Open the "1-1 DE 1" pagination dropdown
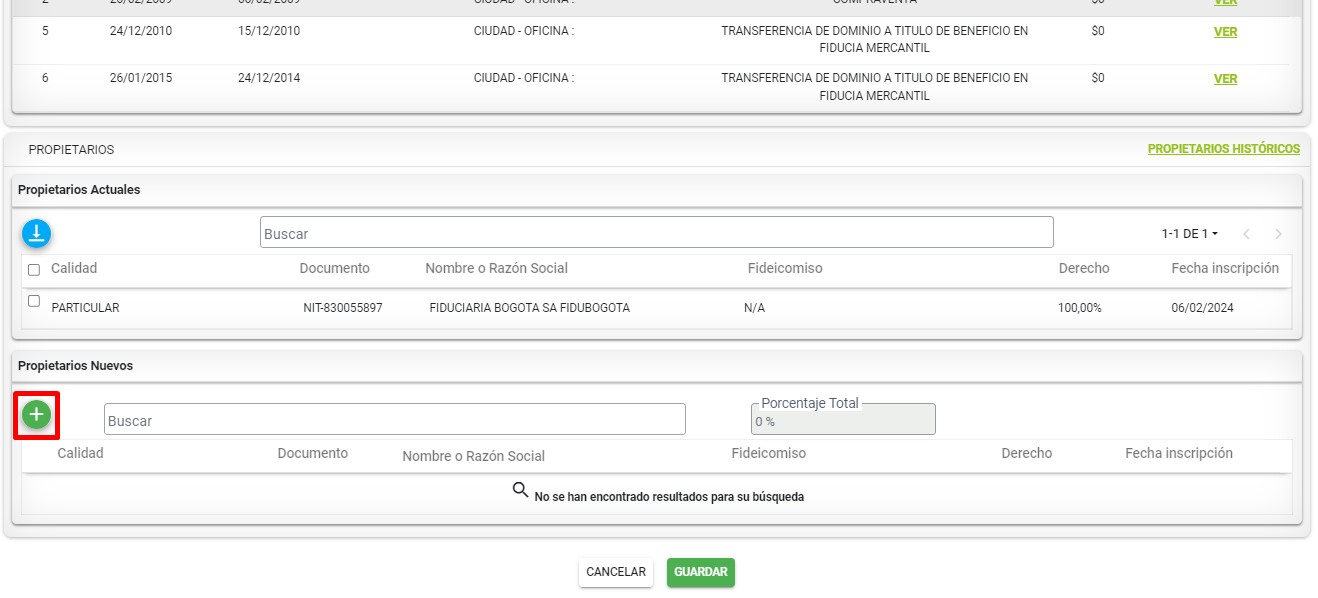Screen dimensions: 1318x598 pos(1189,234)
